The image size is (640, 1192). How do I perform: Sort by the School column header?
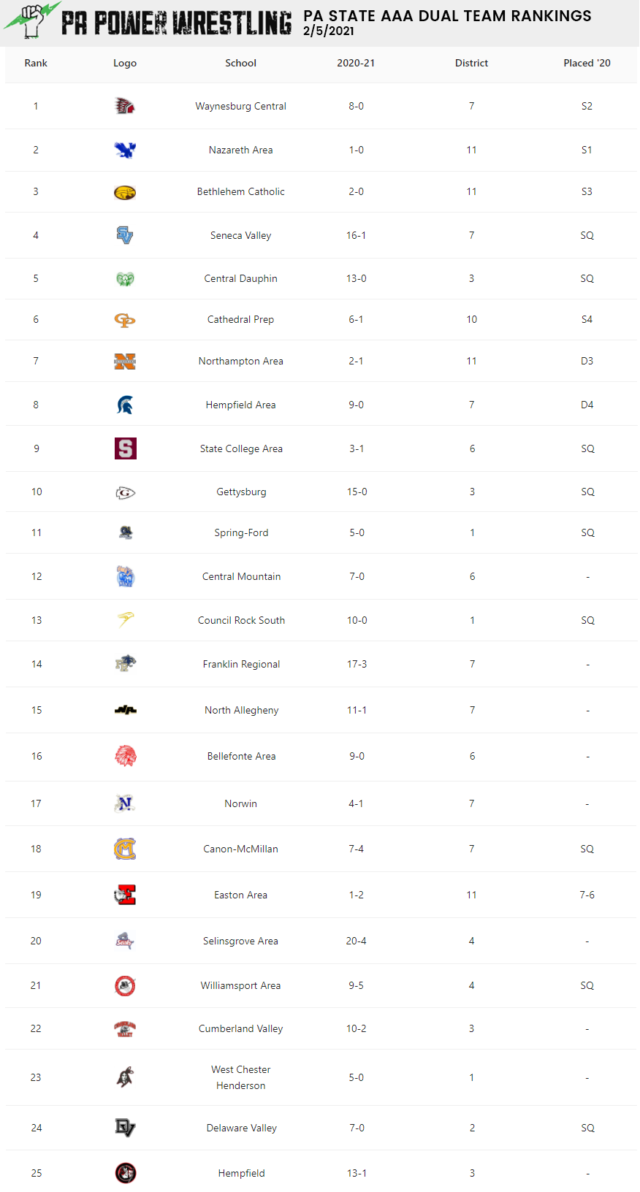[241, 63]
